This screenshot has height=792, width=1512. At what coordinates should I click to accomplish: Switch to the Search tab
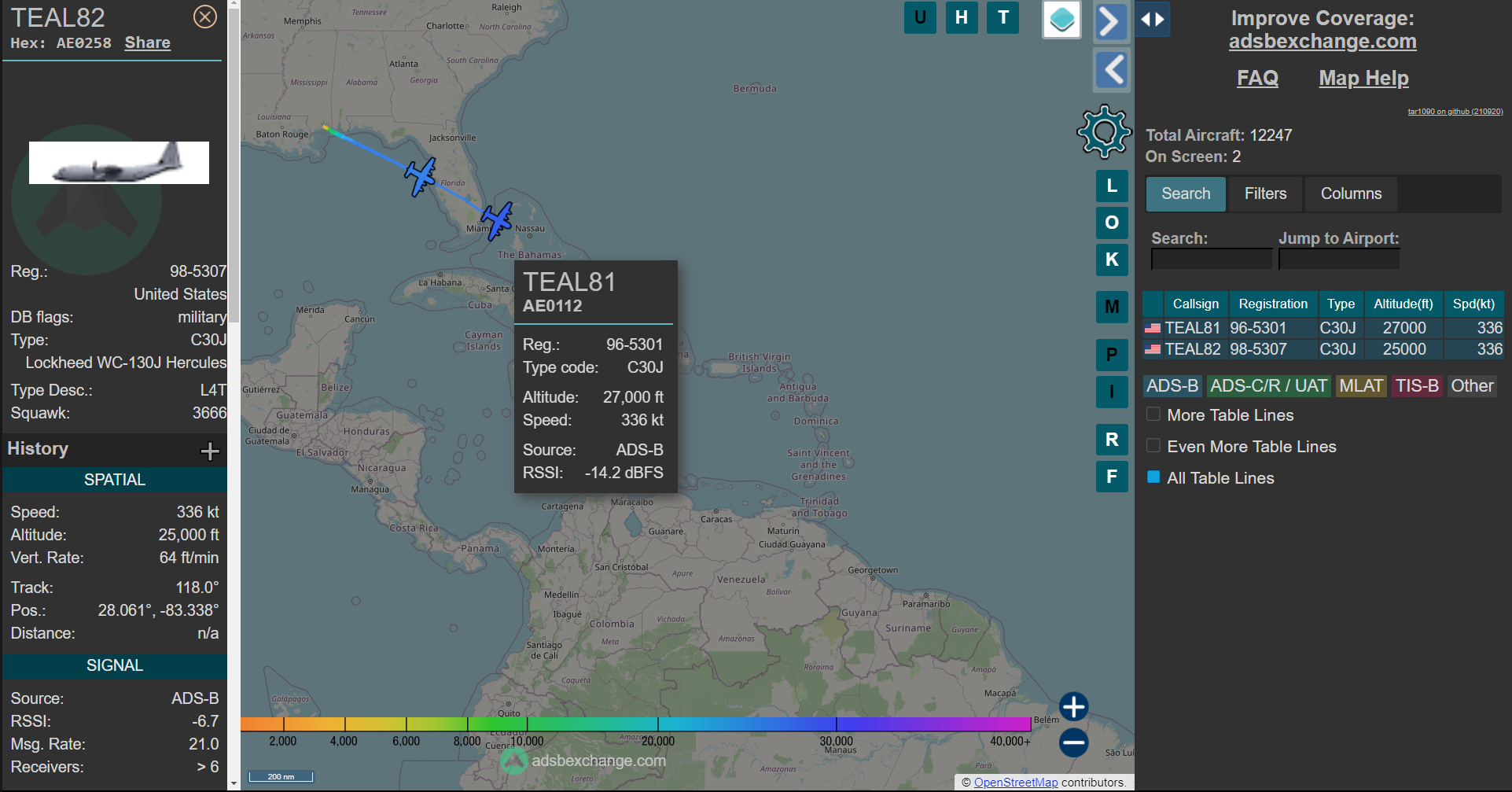[x=1186, y=193]
